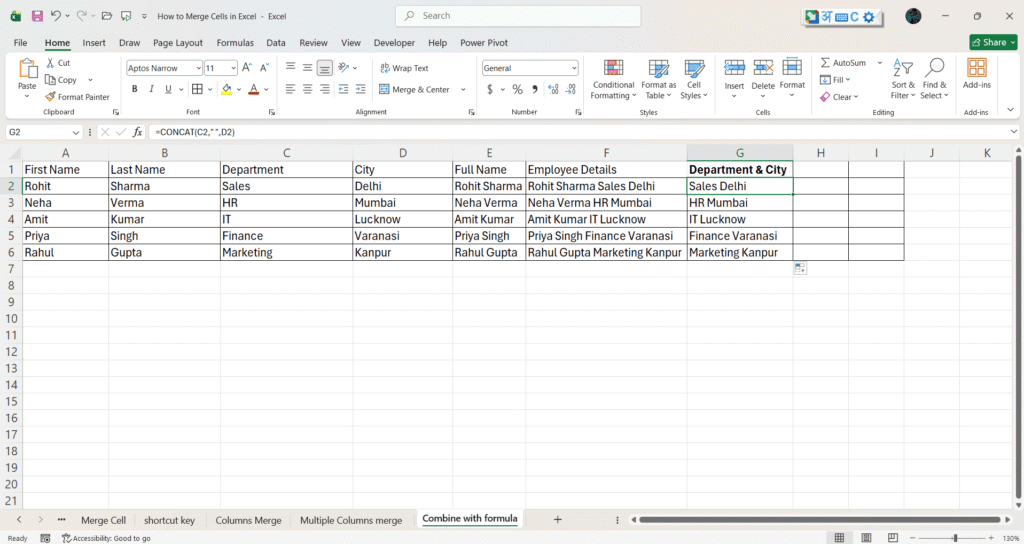This screenshot has height=544, width=1024.
Task: Click the Insert Function fx icon
Action: coord(137,132)
